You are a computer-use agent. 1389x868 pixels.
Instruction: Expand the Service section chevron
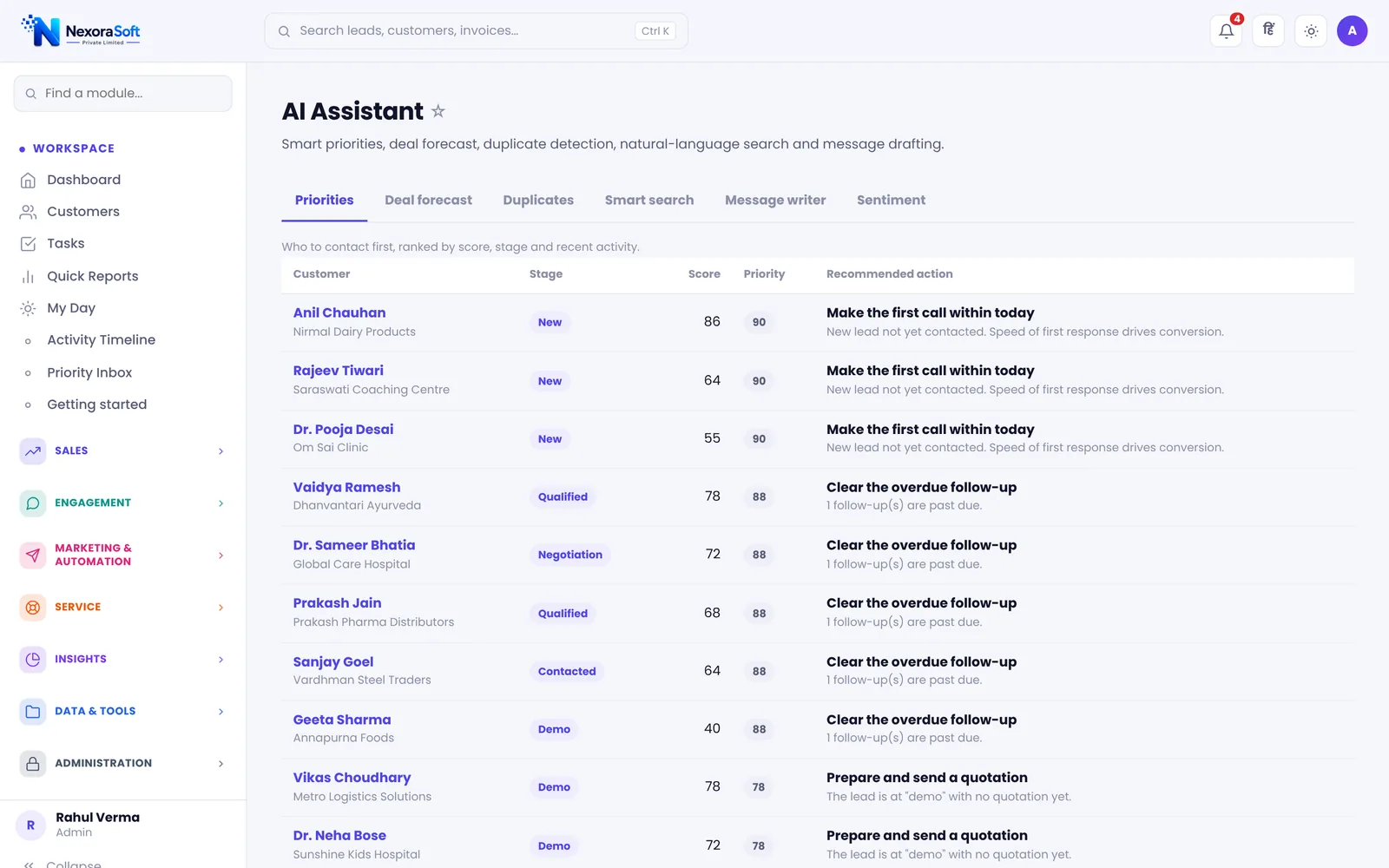coord(221,608)
